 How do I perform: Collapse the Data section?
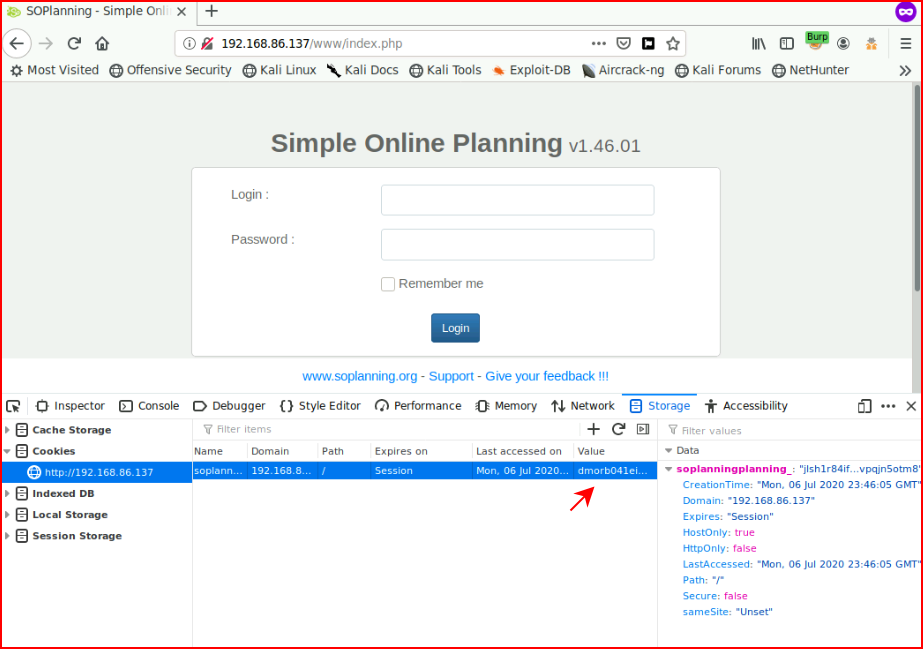click(669, 451)
